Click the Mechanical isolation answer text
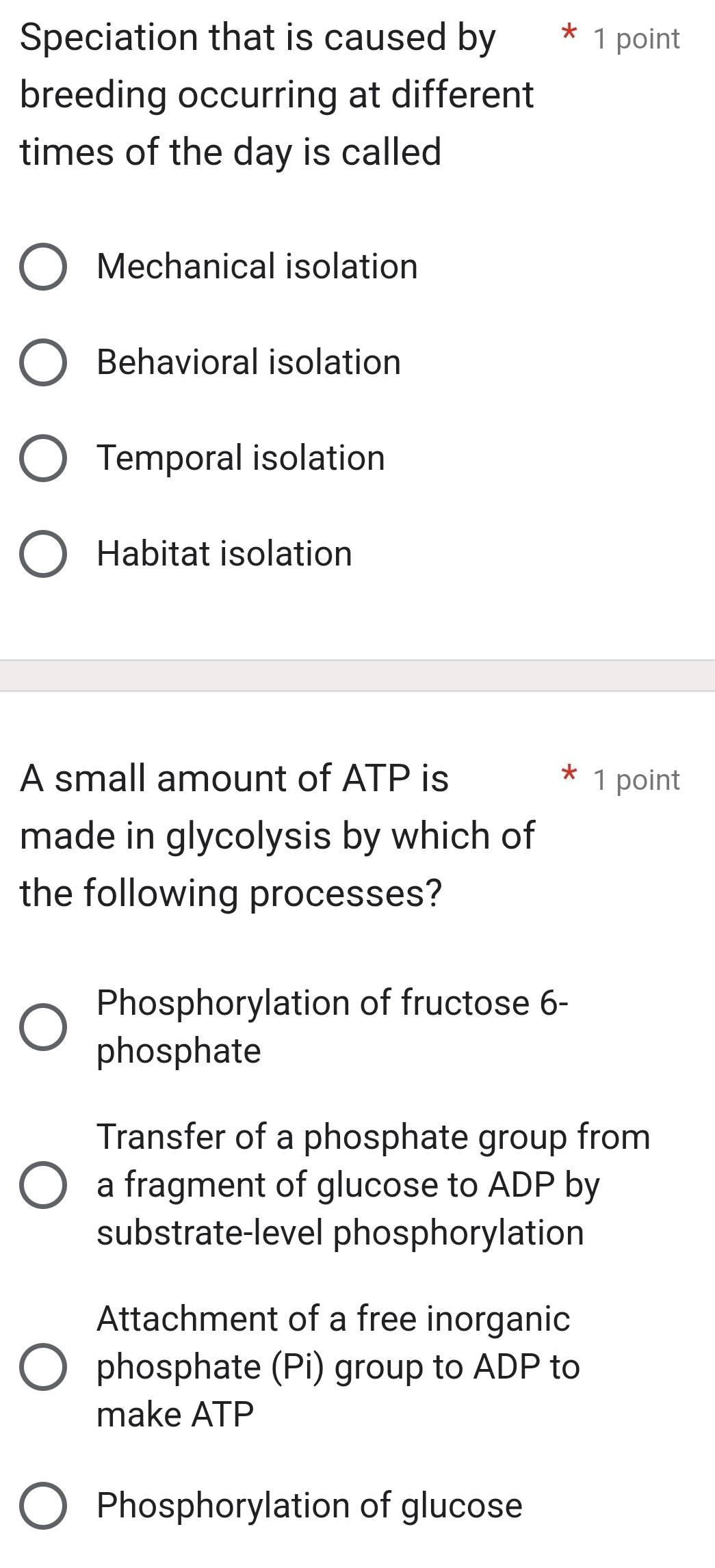Image resolution: width=715 pixels, height=1568 pixels. [x=256, y=267]
